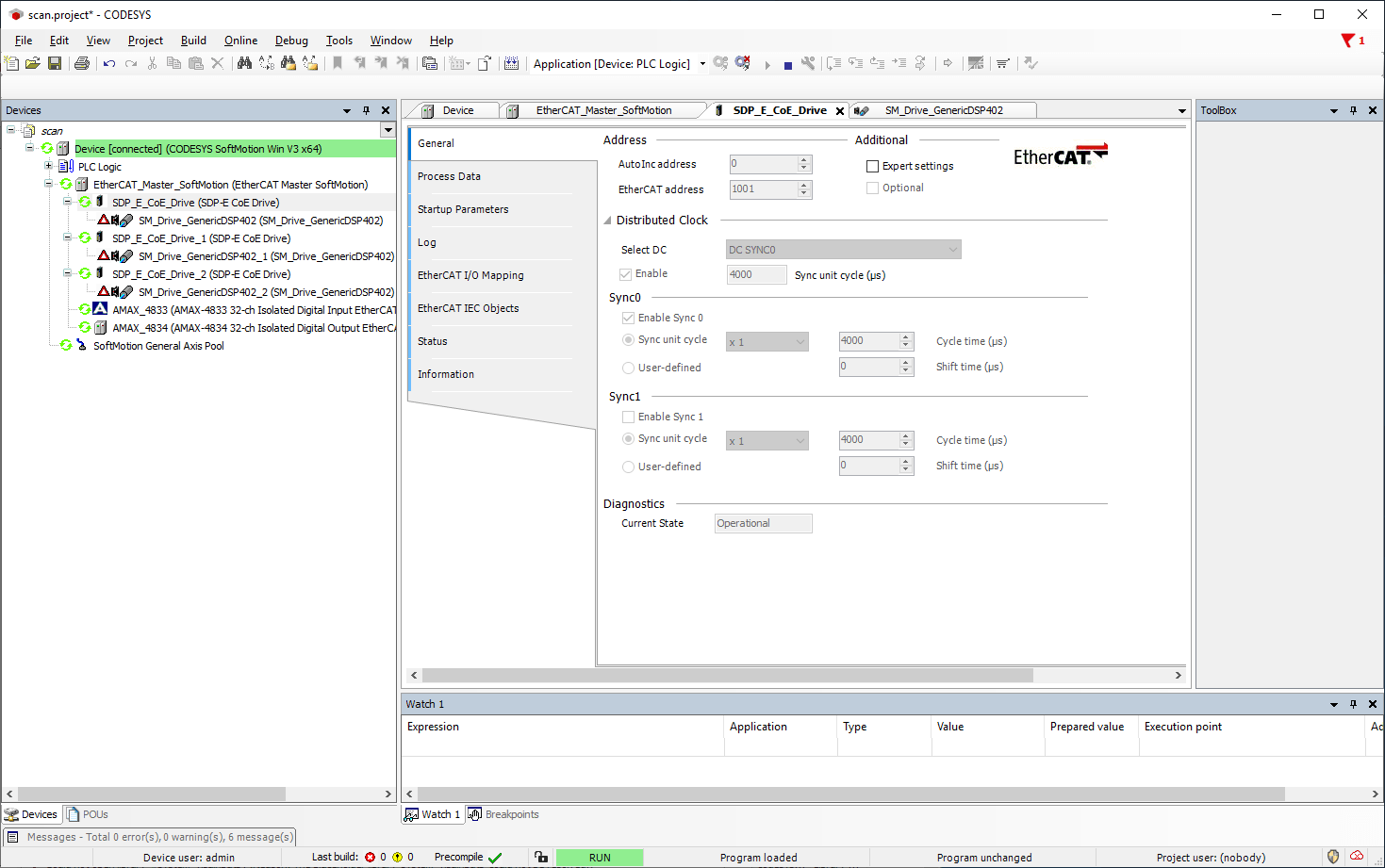1385x868 pixels.
Task: Click the Logout (disconnect) toolbar icon
Action: pyautogui.click(x=743, y=63)
